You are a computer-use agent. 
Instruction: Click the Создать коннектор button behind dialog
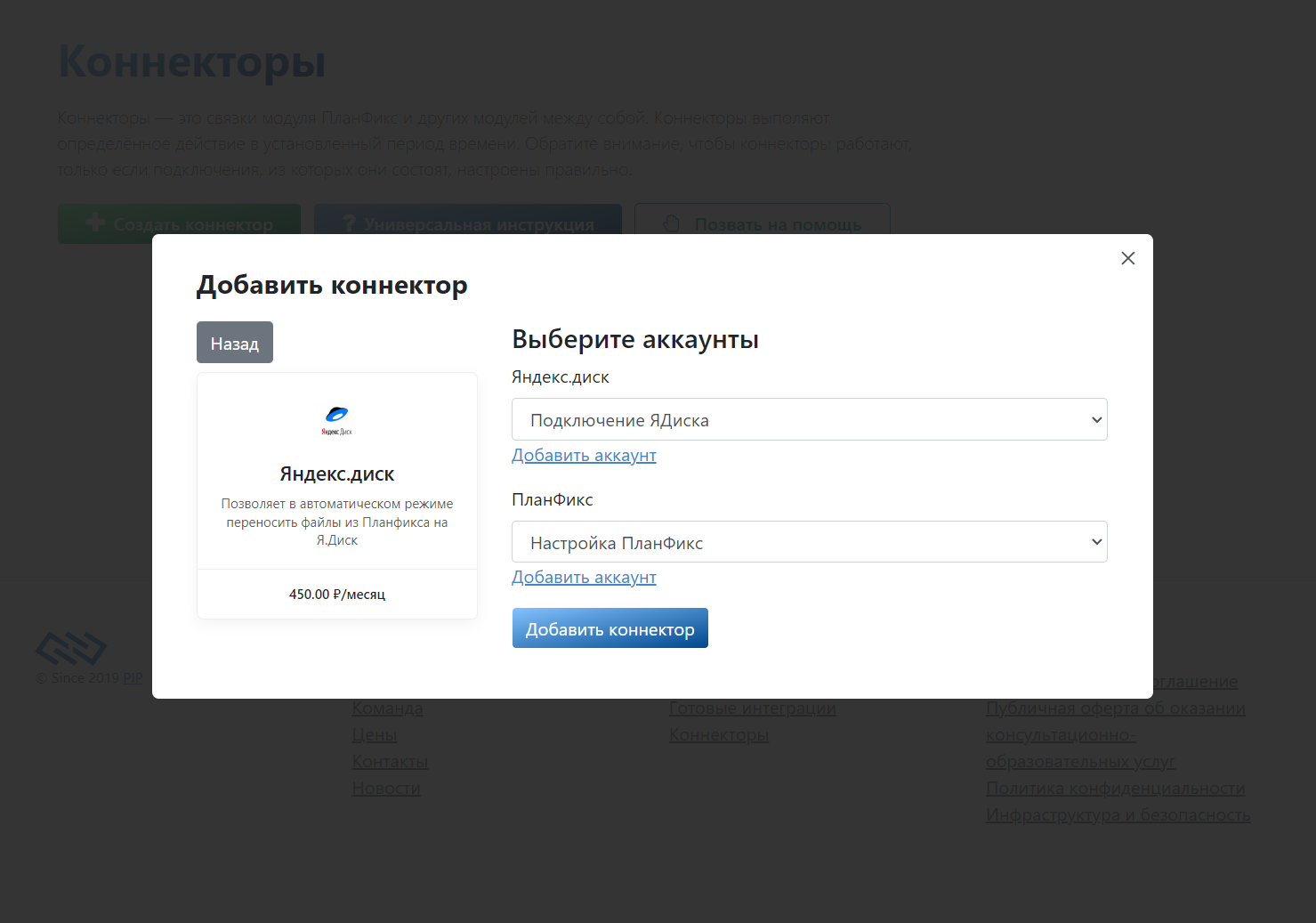coord(179,223)
